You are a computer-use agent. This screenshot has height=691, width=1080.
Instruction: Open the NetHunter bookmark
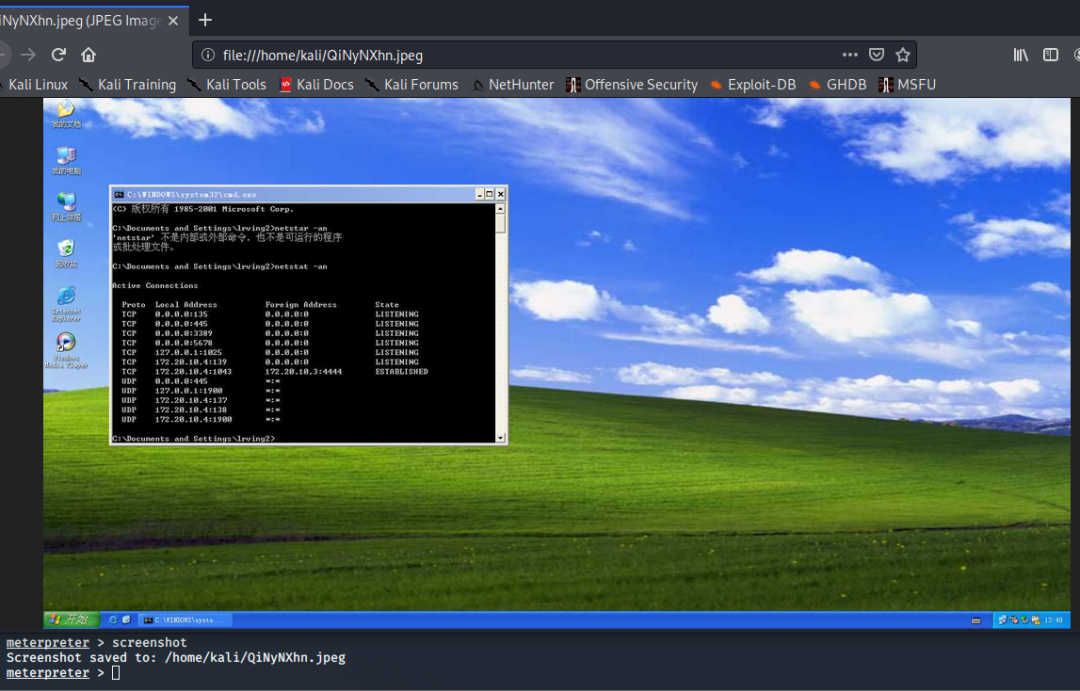[513, 85]
